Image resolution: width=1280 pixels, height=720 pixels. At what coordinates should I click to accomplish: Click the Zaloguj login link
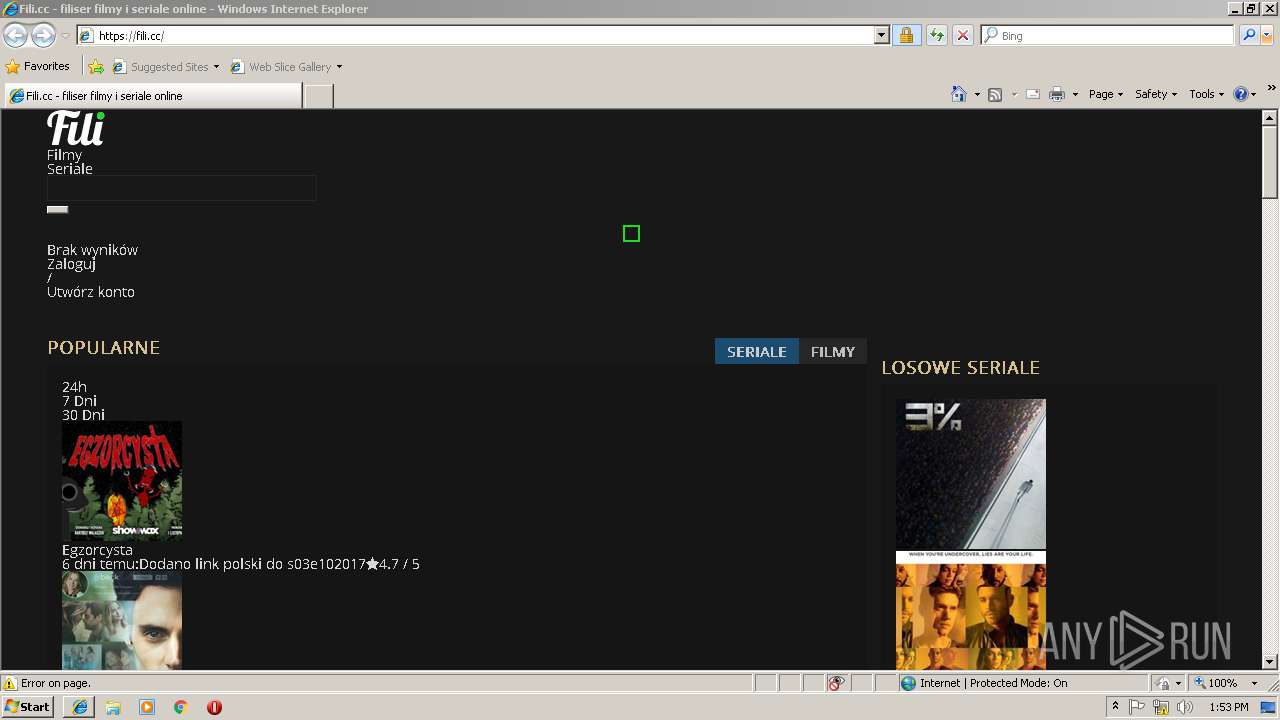click(71, 264)
